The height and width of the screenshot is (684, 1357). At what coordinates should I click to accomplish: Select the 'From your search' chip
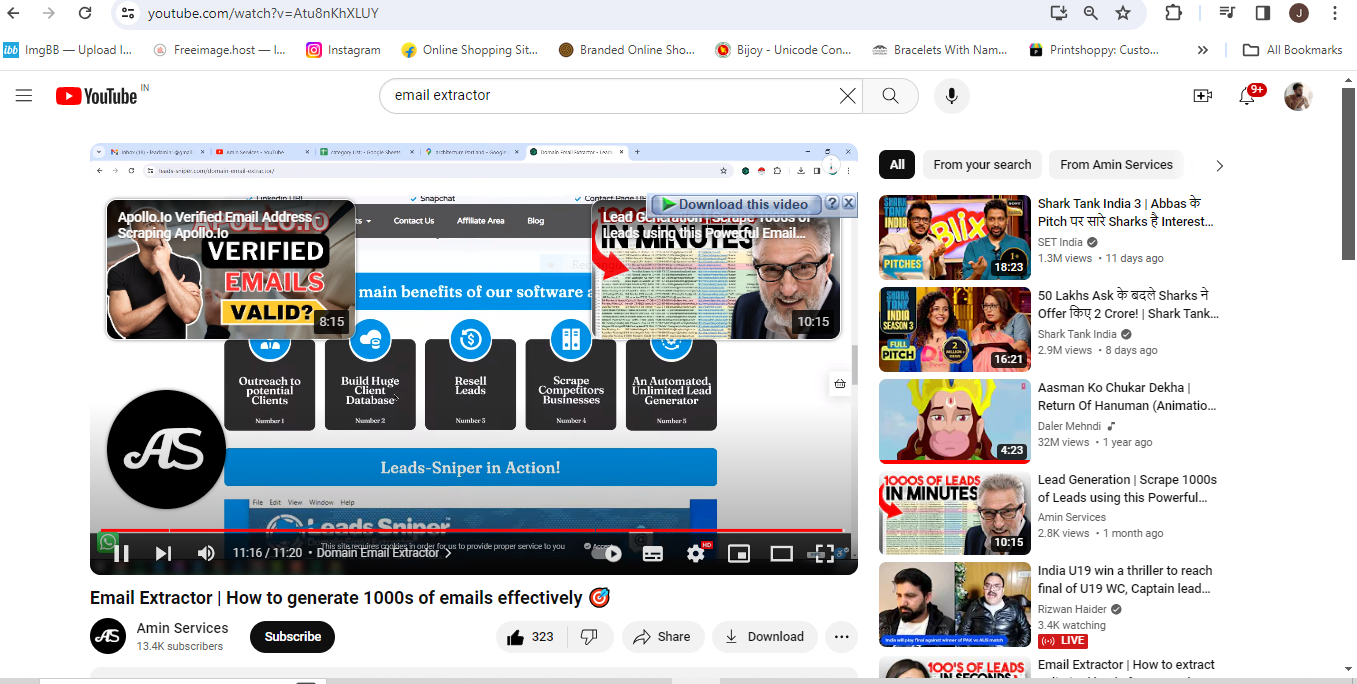click(982, 165)
